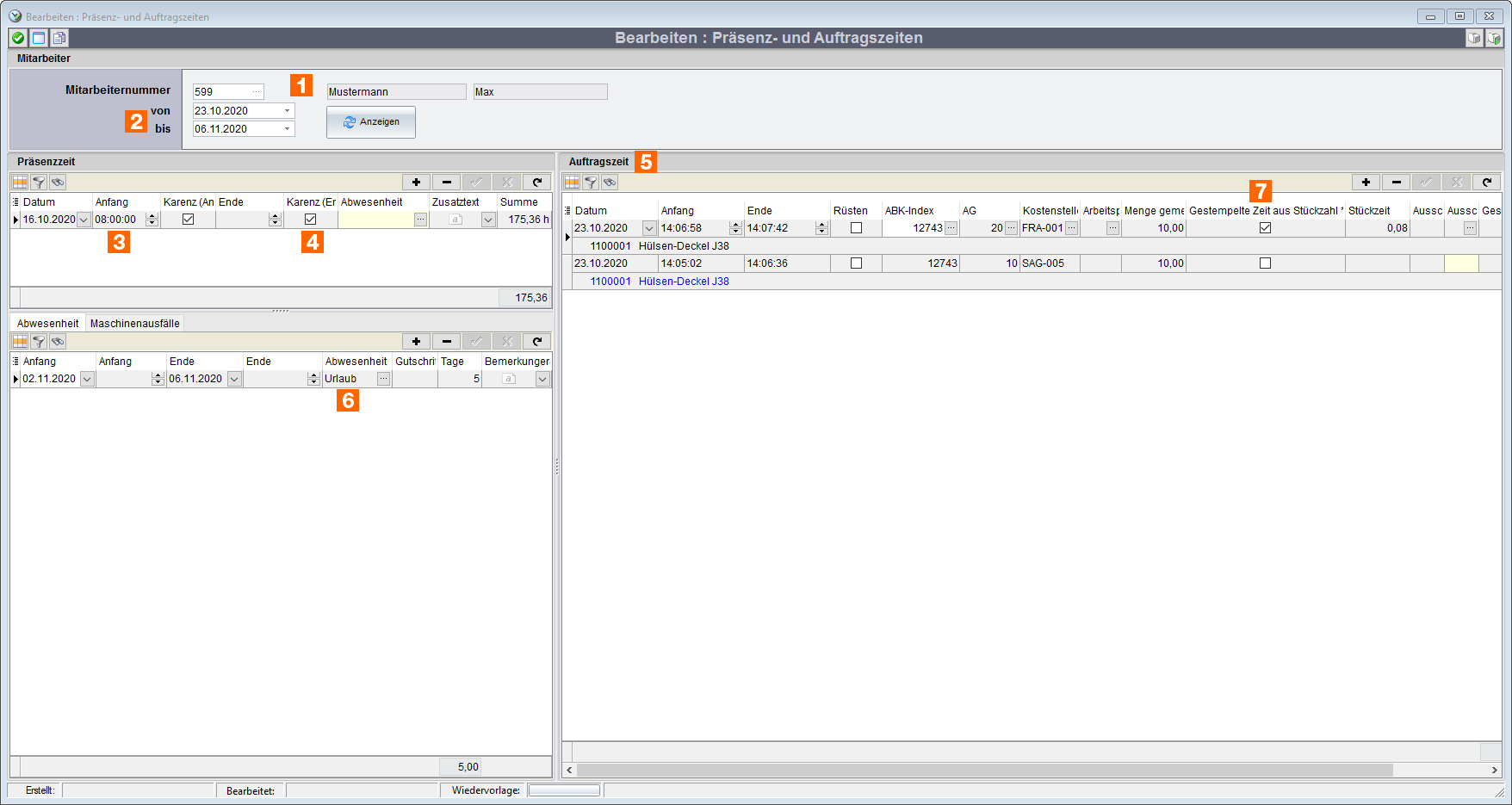
Task: Click the binoculars search icon in Auftragszeit
Action: [610, 183]
